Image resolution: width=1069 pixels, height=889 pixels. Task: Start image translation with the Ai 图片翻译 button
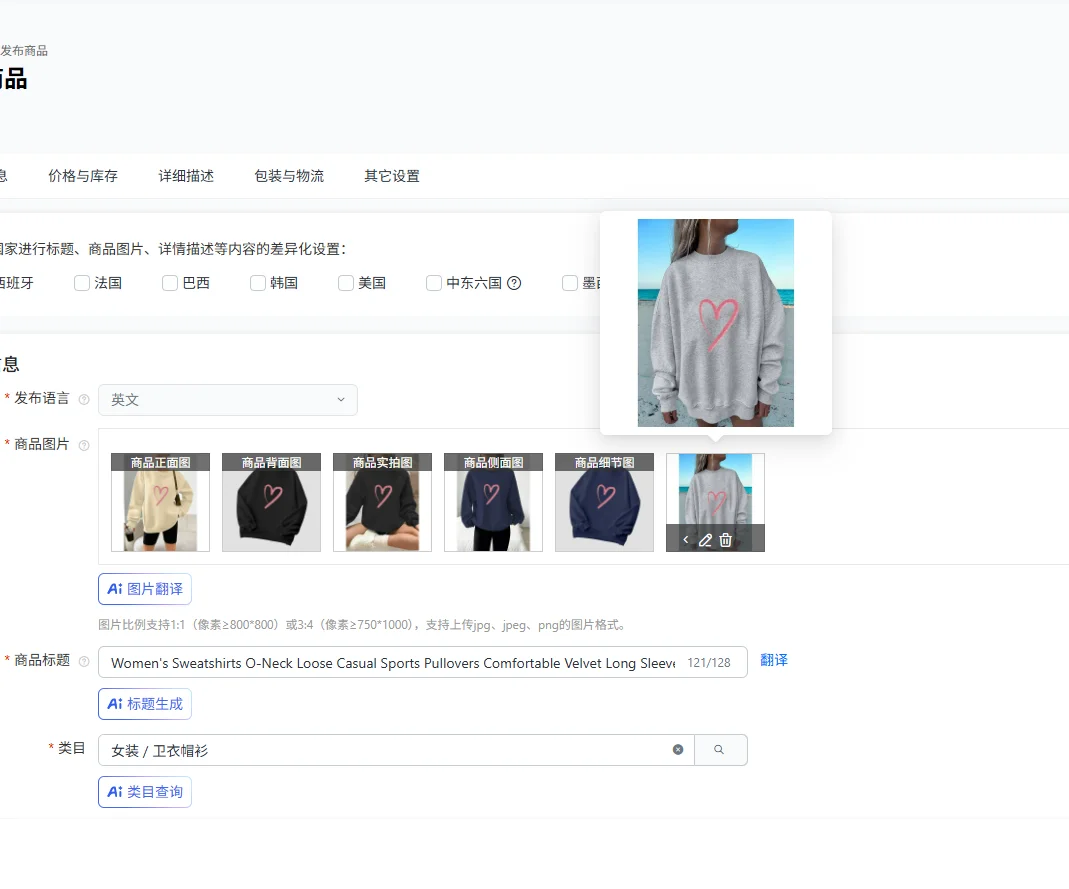click(x=144, y=589)
